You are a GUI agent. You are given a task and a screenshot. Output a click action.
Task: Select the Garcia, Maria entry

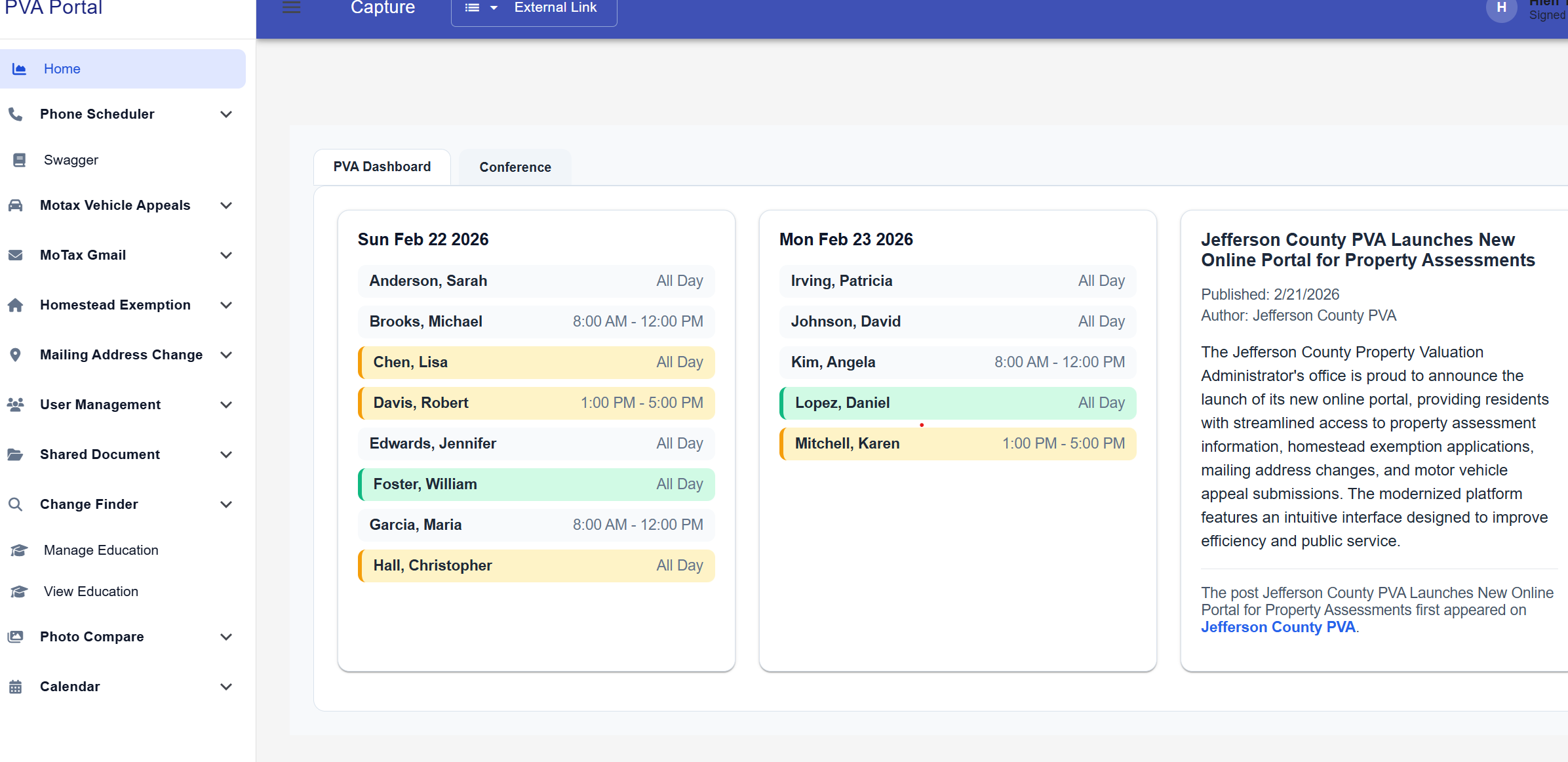pos(536,525)
